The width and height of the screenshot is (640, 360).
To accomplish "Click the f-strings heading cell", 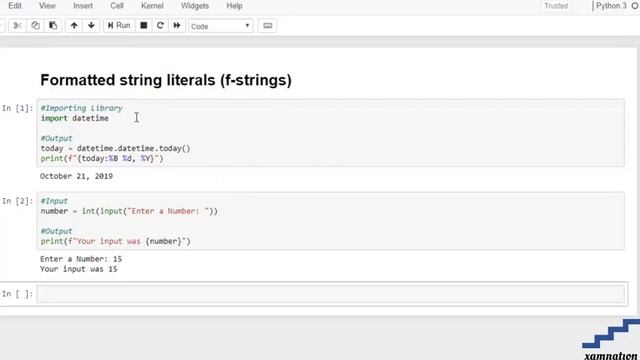I will 166,80.
